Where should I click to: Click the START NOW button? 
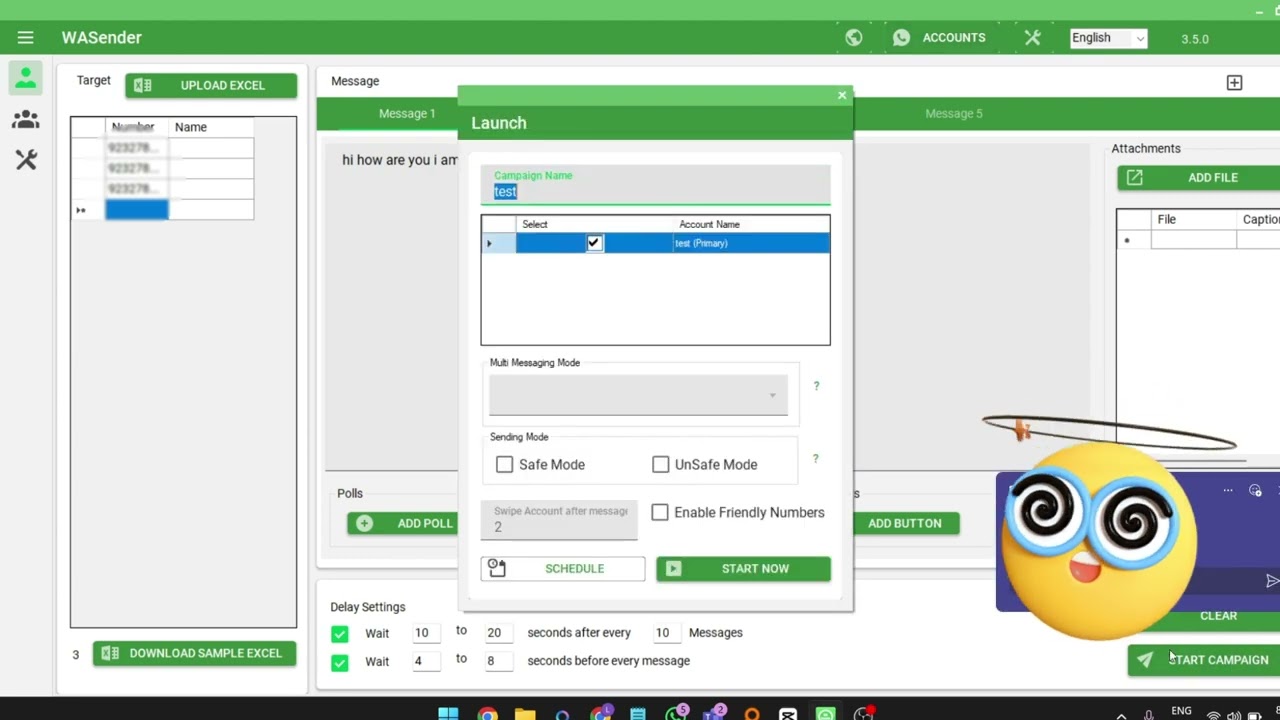pyautogui.click(x=743, y=569)
